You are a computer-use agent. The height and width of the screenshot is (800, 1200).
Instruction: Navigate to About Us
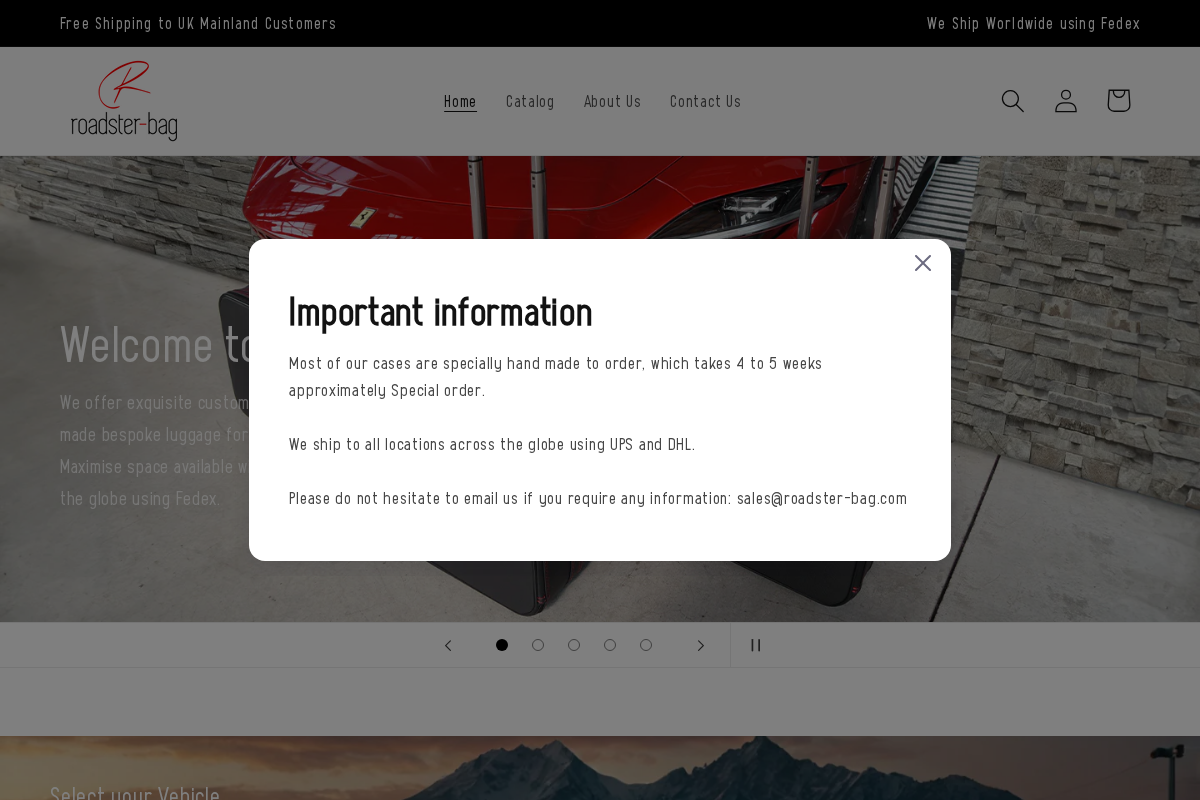pyautogui.click(x=612, y=101)
